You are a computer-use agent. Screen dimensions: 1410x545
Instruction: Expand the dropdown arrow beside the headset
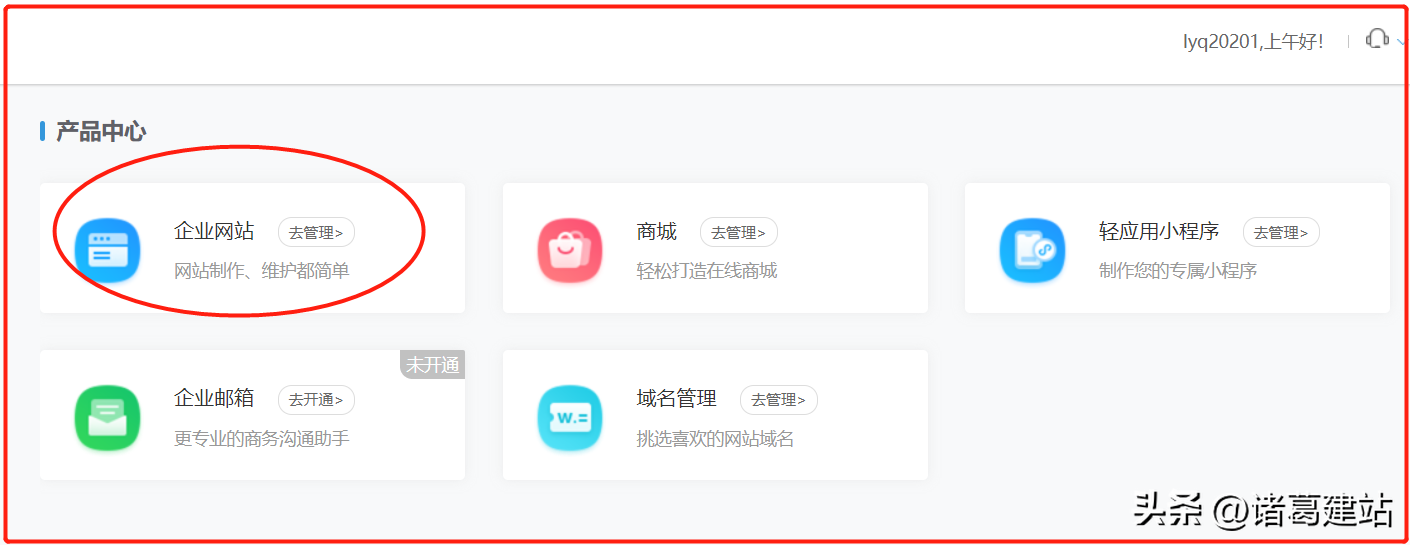1400,42
